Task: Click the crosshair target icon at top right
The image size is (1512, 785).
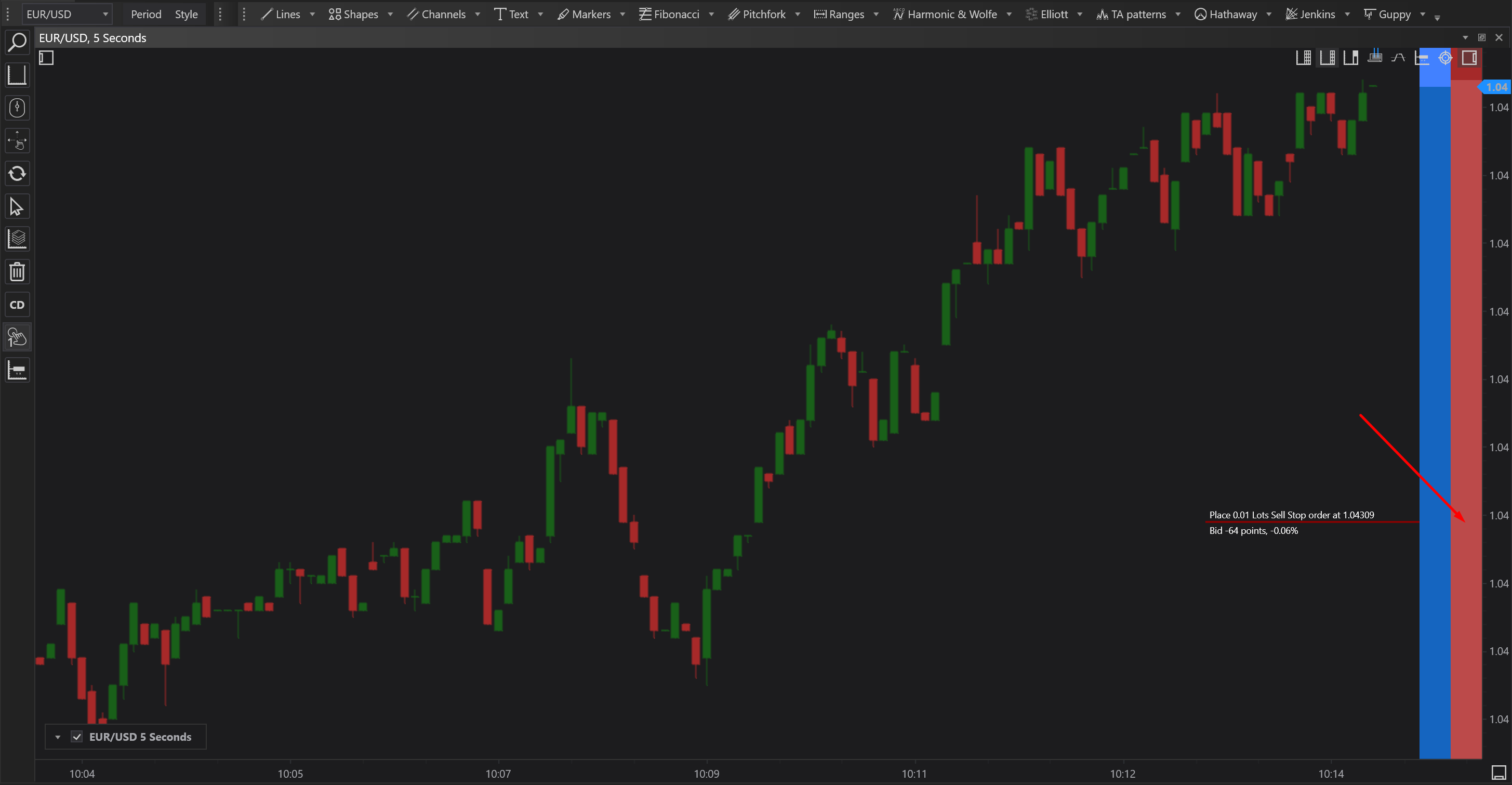Action: (1445, 58)
